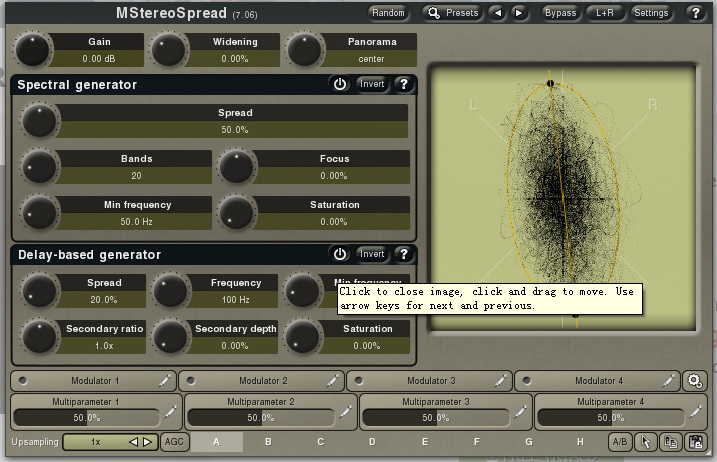Click the Bands knob

click(x=40, y=167)
